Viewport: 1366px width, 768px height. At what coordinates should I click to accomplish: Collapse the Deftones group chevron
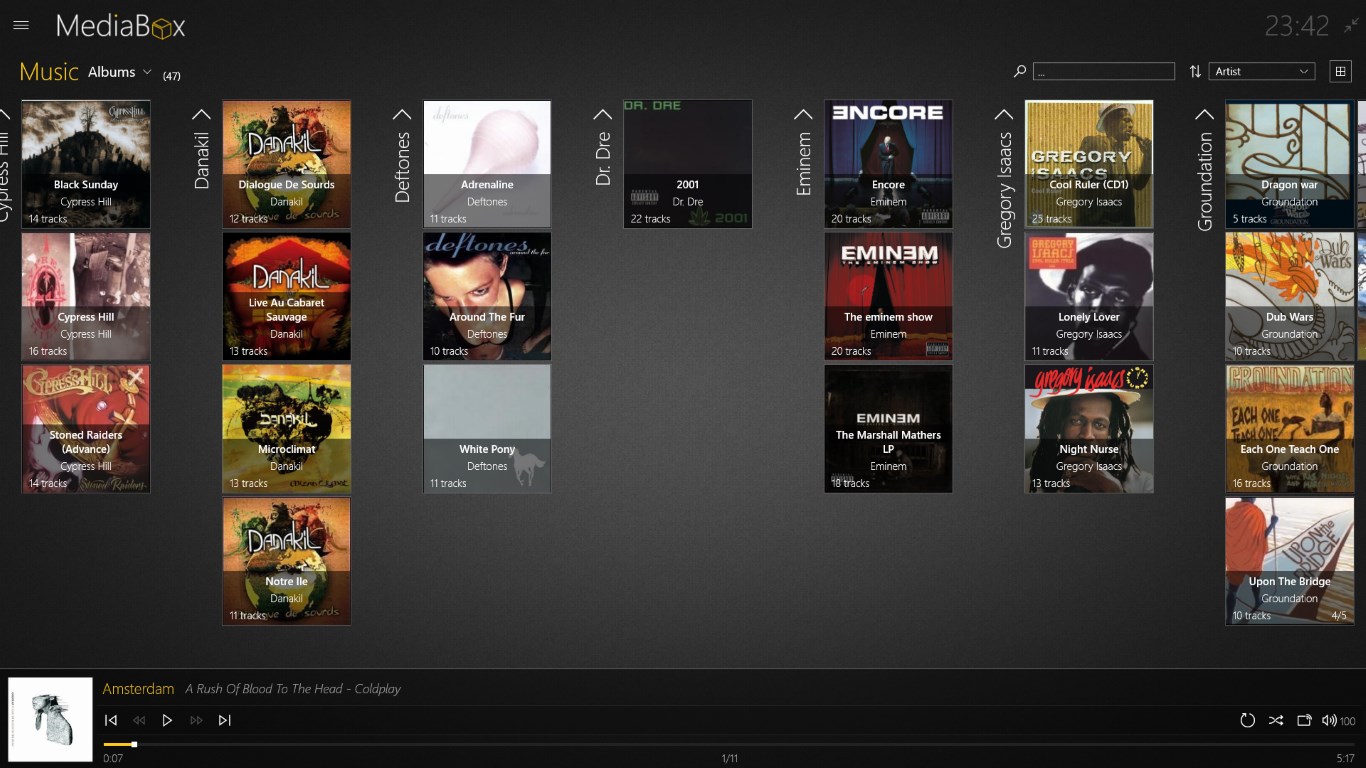pos(402,114)
